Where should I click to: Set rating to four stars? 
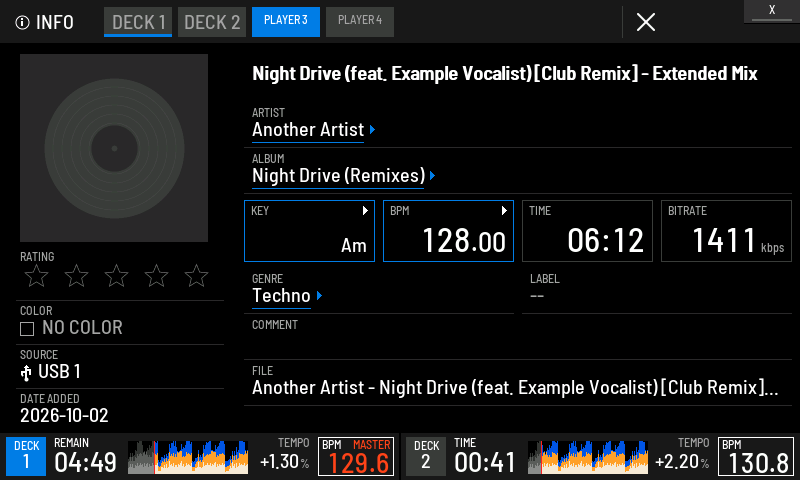point(156,276)
